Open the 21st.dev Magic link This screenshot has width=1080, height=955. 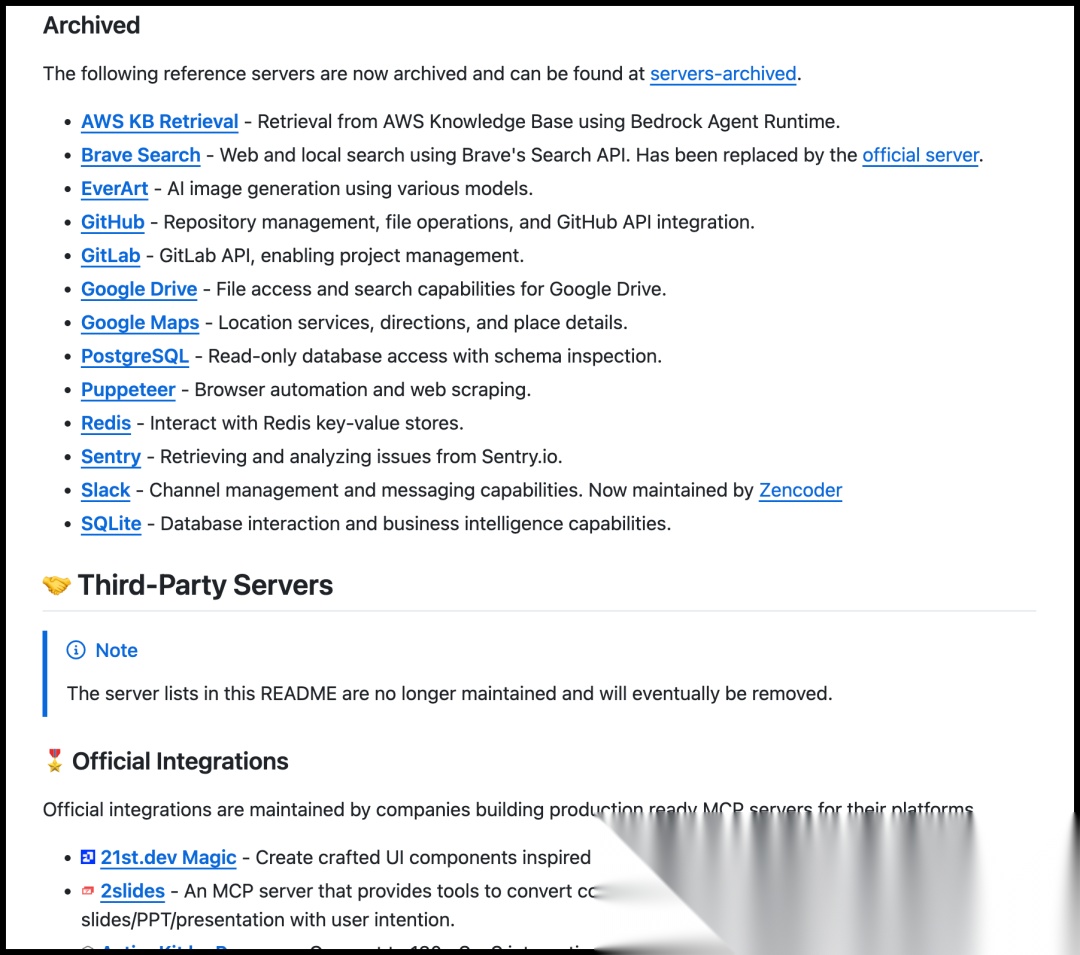tap(168, 857)
